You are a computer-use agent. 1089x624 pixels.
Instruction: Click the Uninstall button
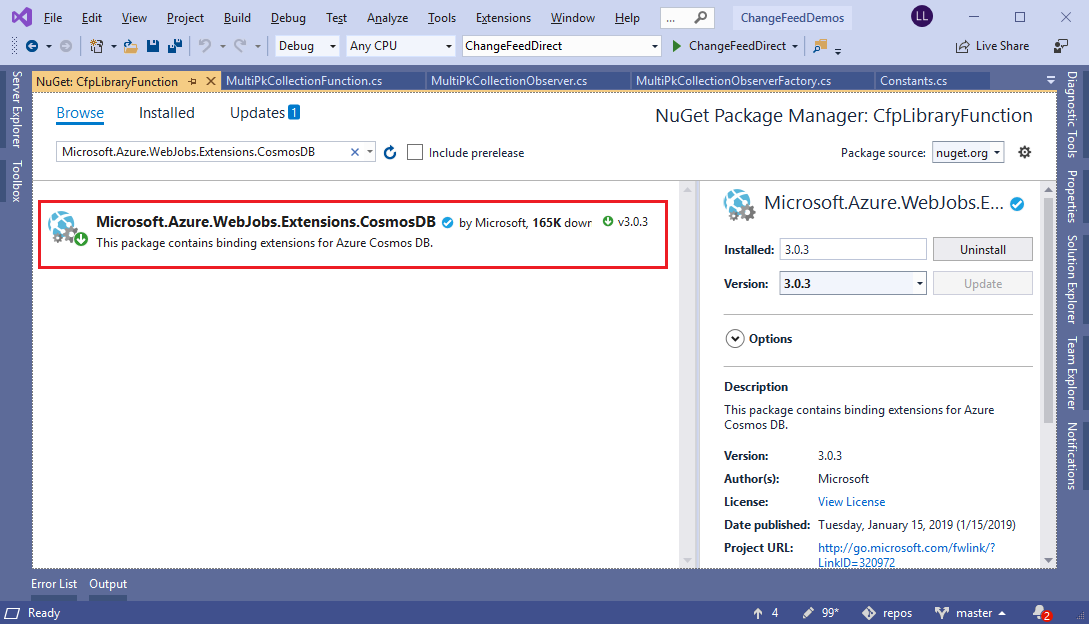982,249
